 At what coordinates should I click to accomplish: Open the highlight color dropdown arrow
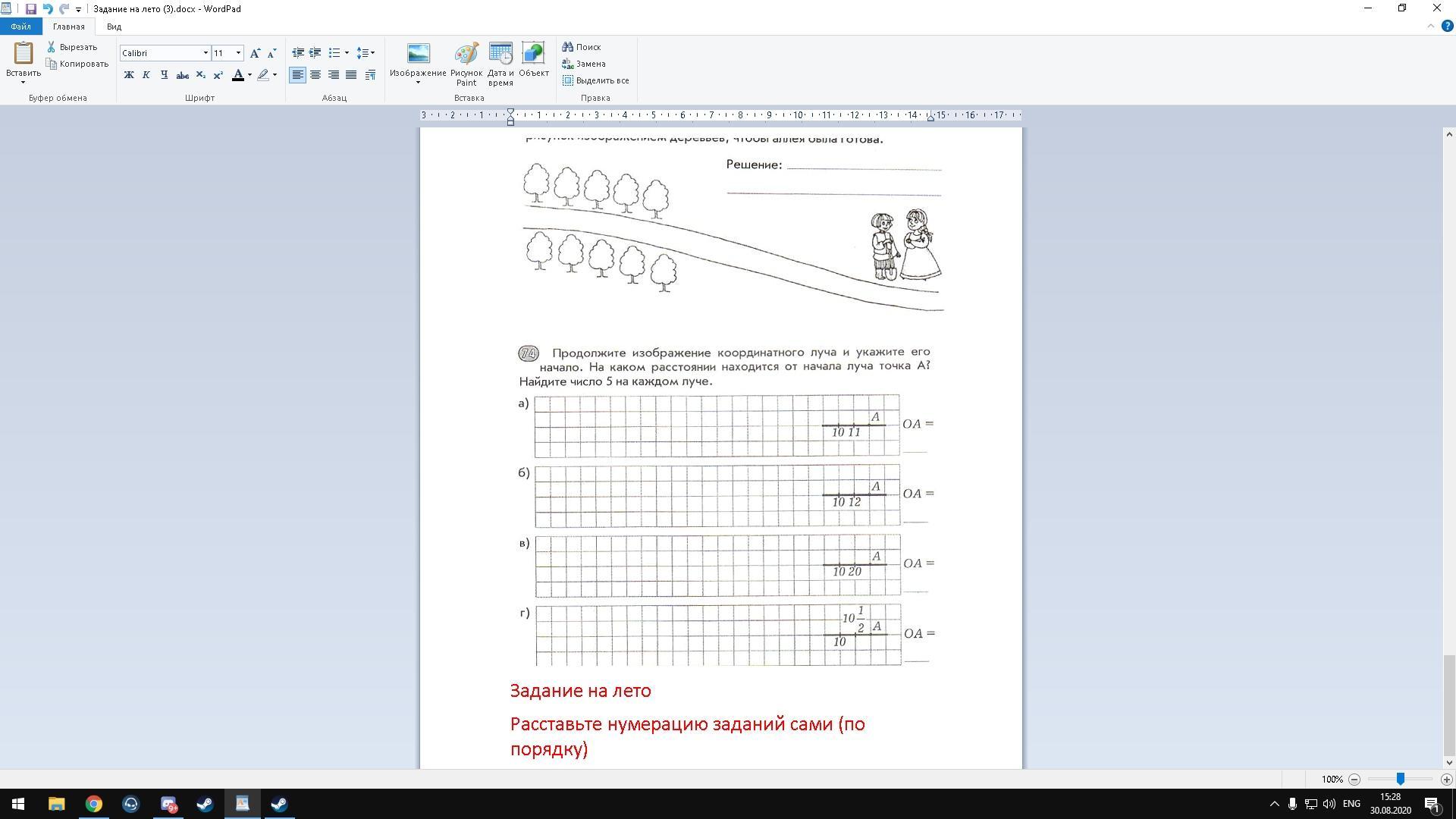275,75
